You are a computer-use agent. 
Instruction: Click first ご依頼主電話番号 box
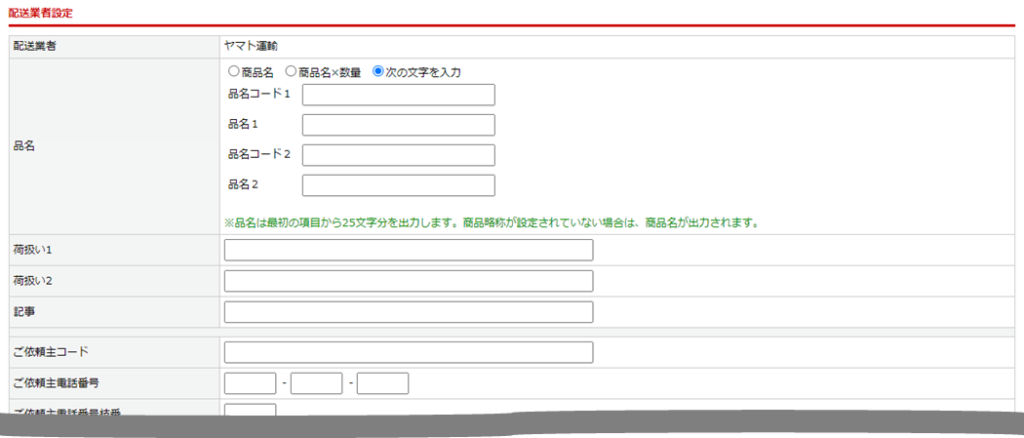pyautogui.click(x=250, y=384)
